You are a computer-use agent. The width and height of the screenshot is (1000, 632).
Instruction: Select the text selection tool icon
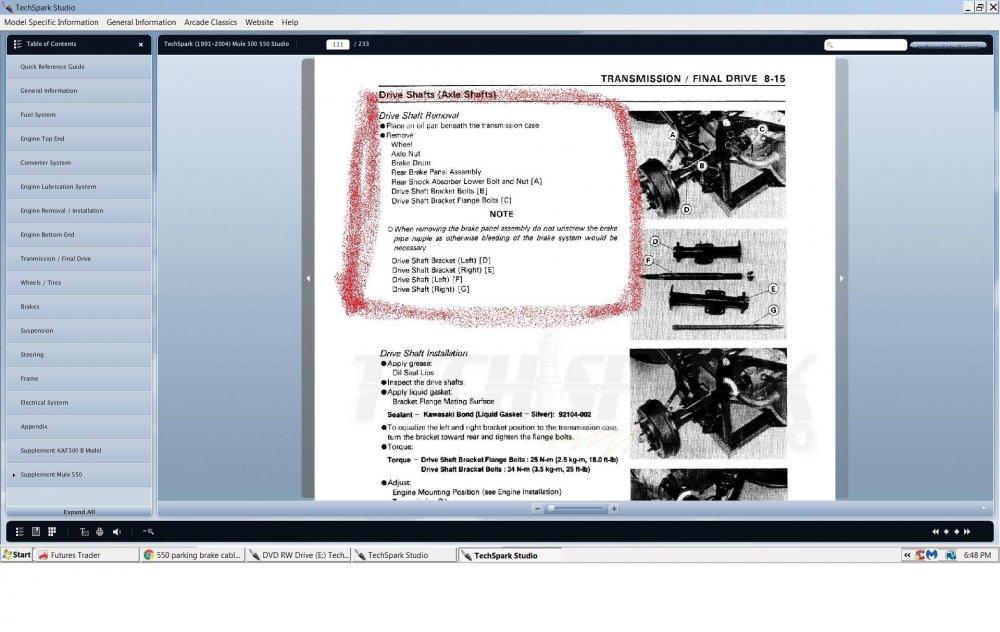click(x=84, y=532)
